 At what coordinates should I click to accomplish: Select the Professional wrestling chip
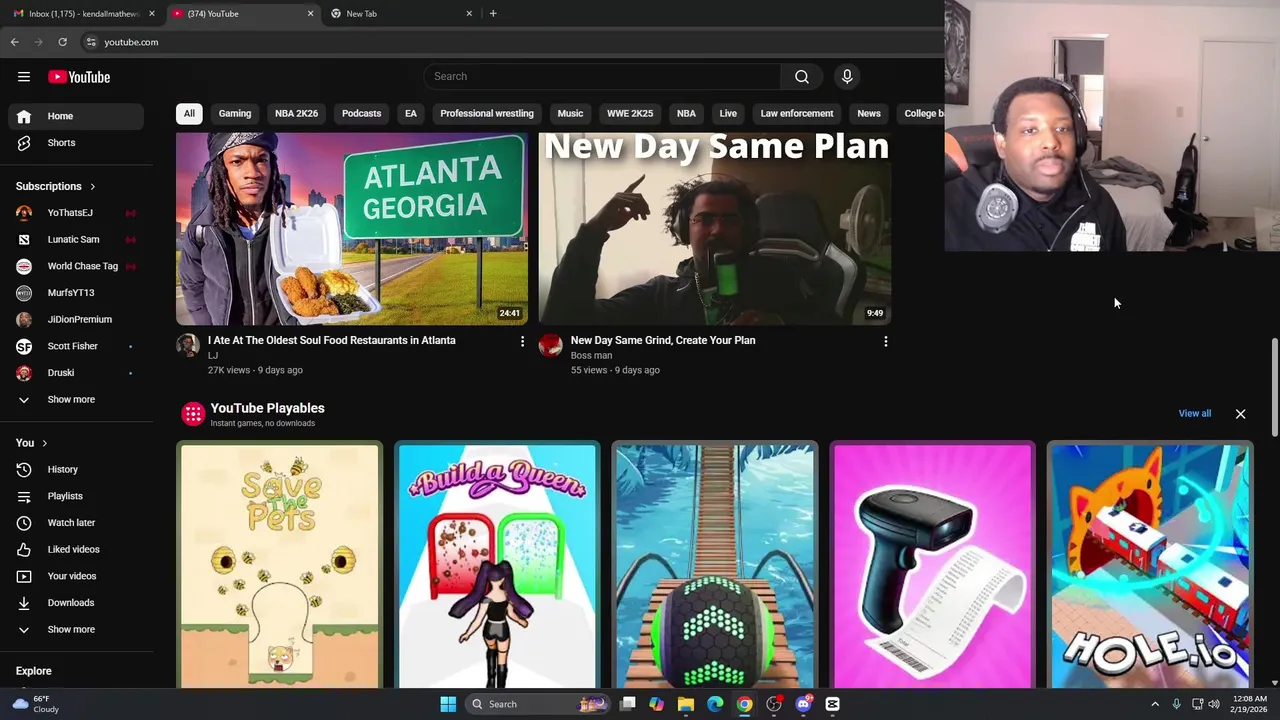click(x=487, y=113)
